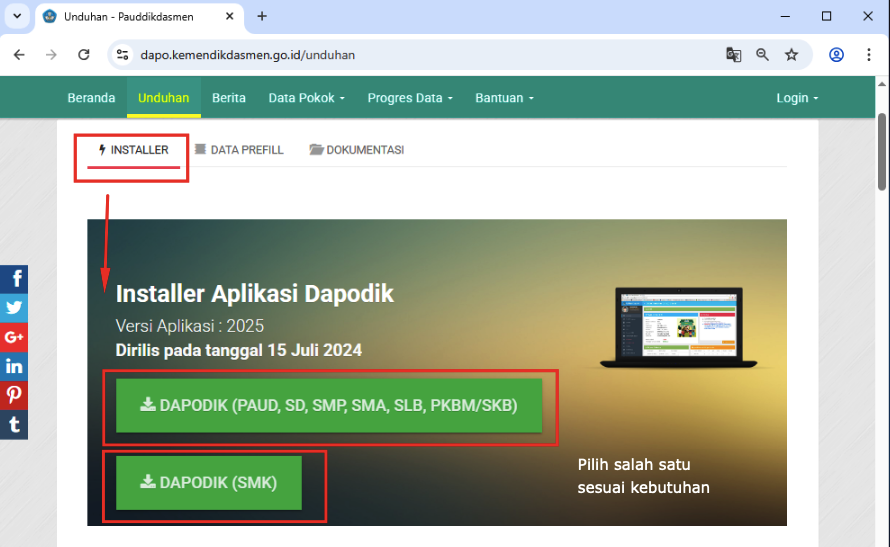The image size is (890, 547).
Task: Click 'Versi Aplikasi : 2025' text
Action: click(190, 326)
